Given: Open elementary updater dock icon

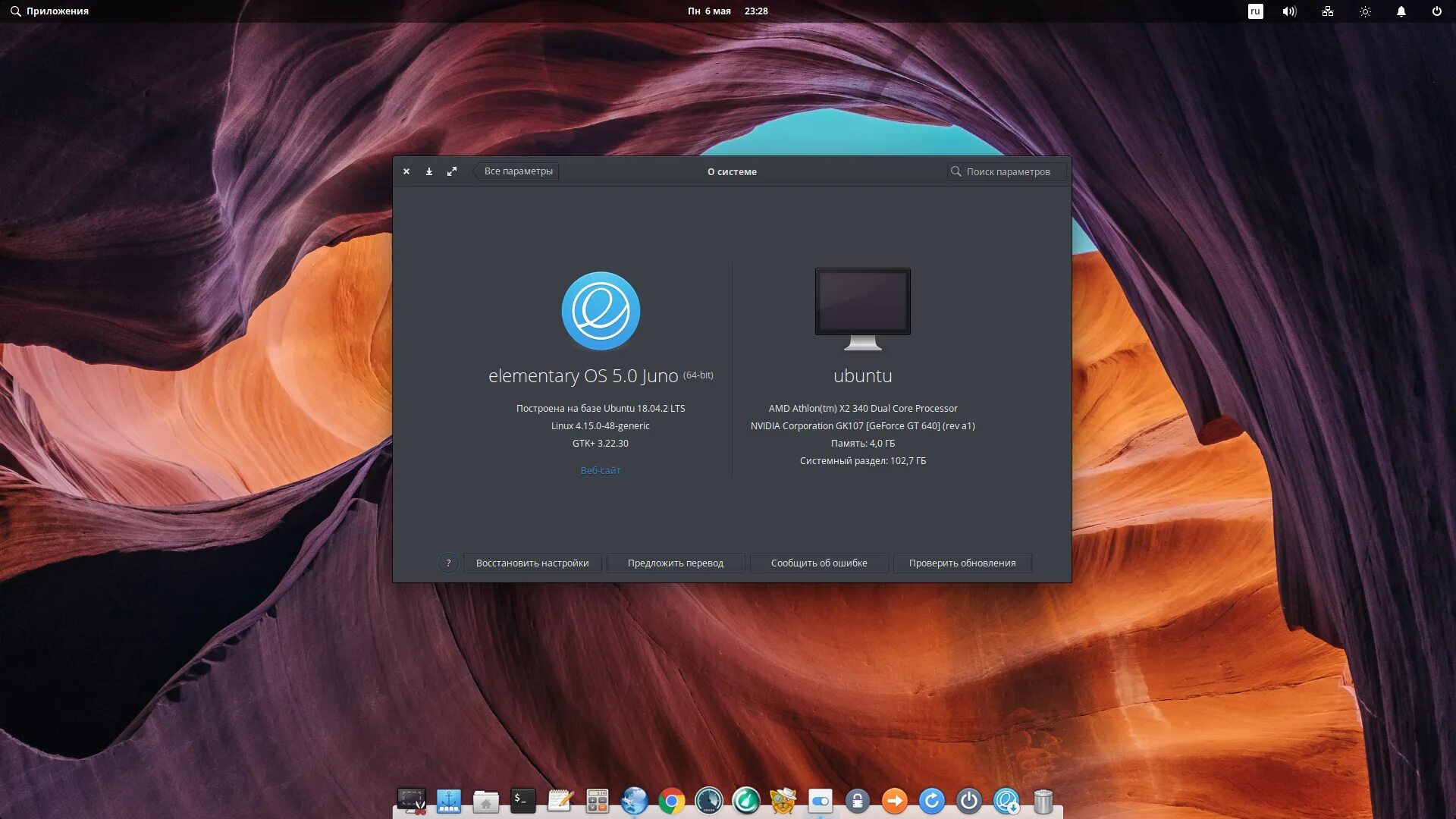Looking at the screenshot, I should (1006, 801).
